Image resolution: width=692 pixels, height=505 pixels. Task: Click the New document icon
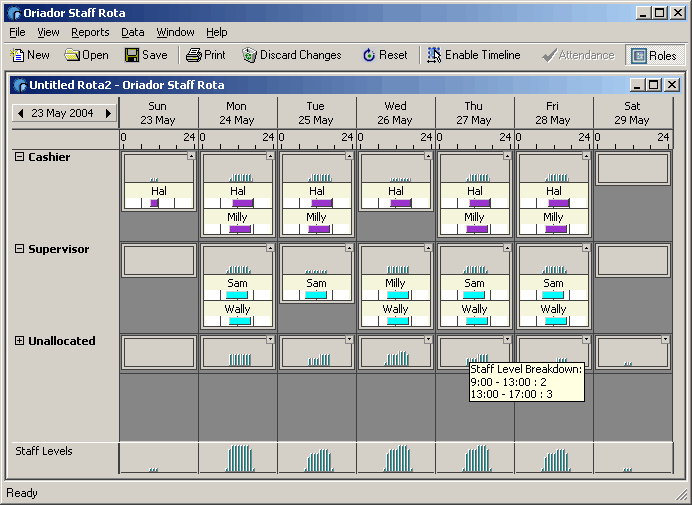17,55
